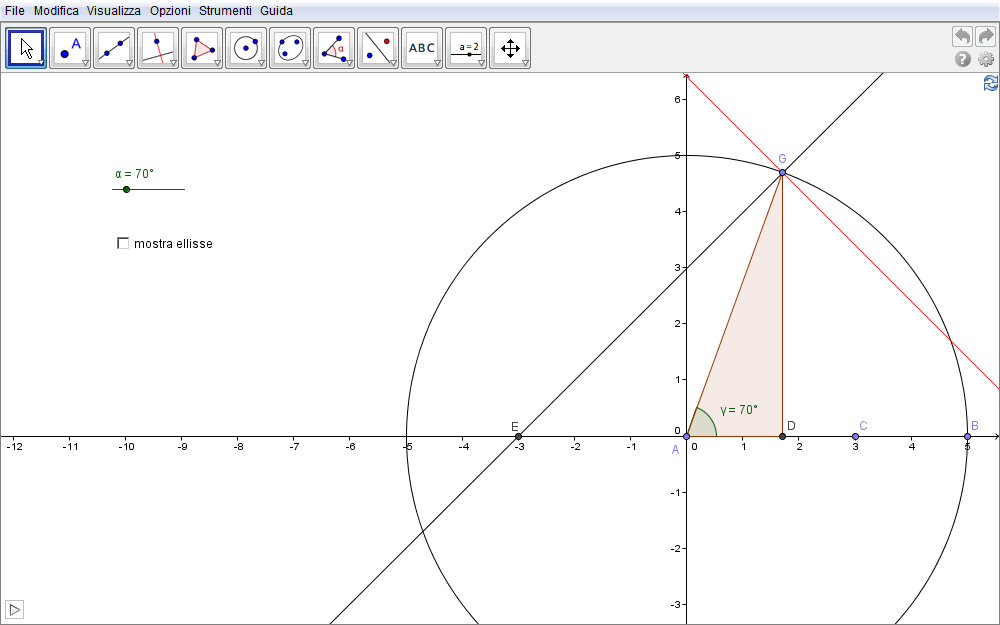Choose the Line through two points tool

tap(114, 47)
